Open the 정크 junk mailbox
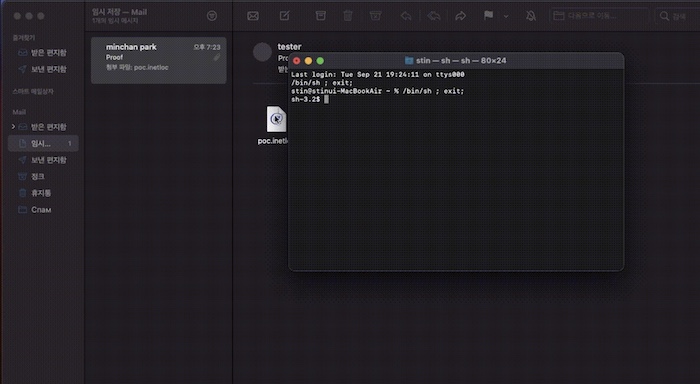 (43, 176)
